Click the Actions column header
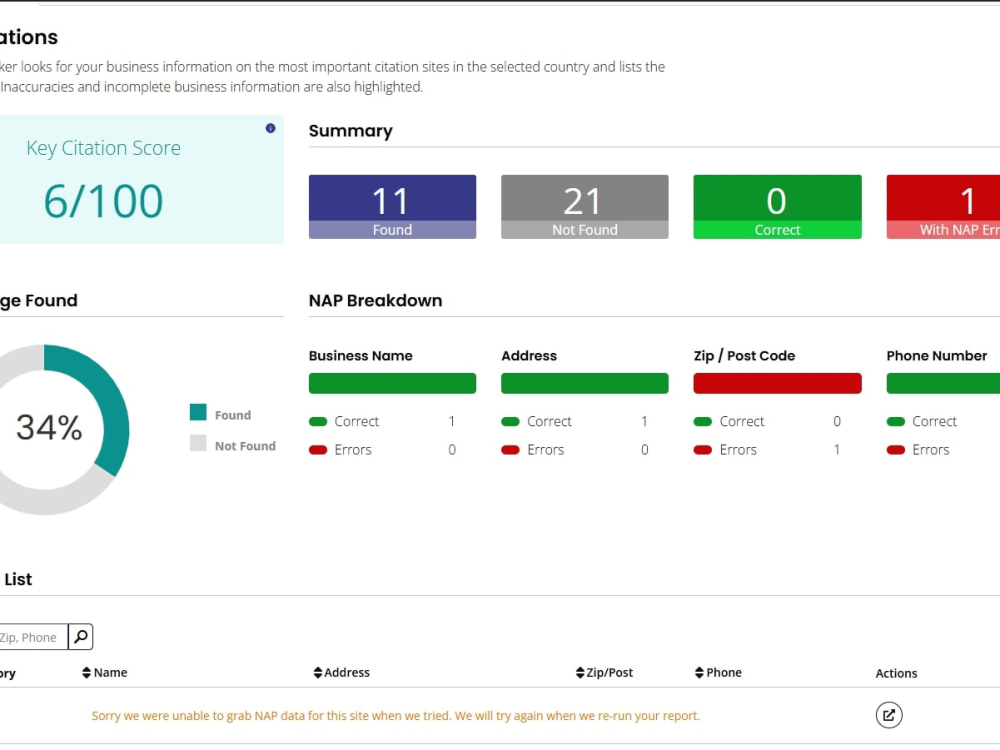 point(896,673)
